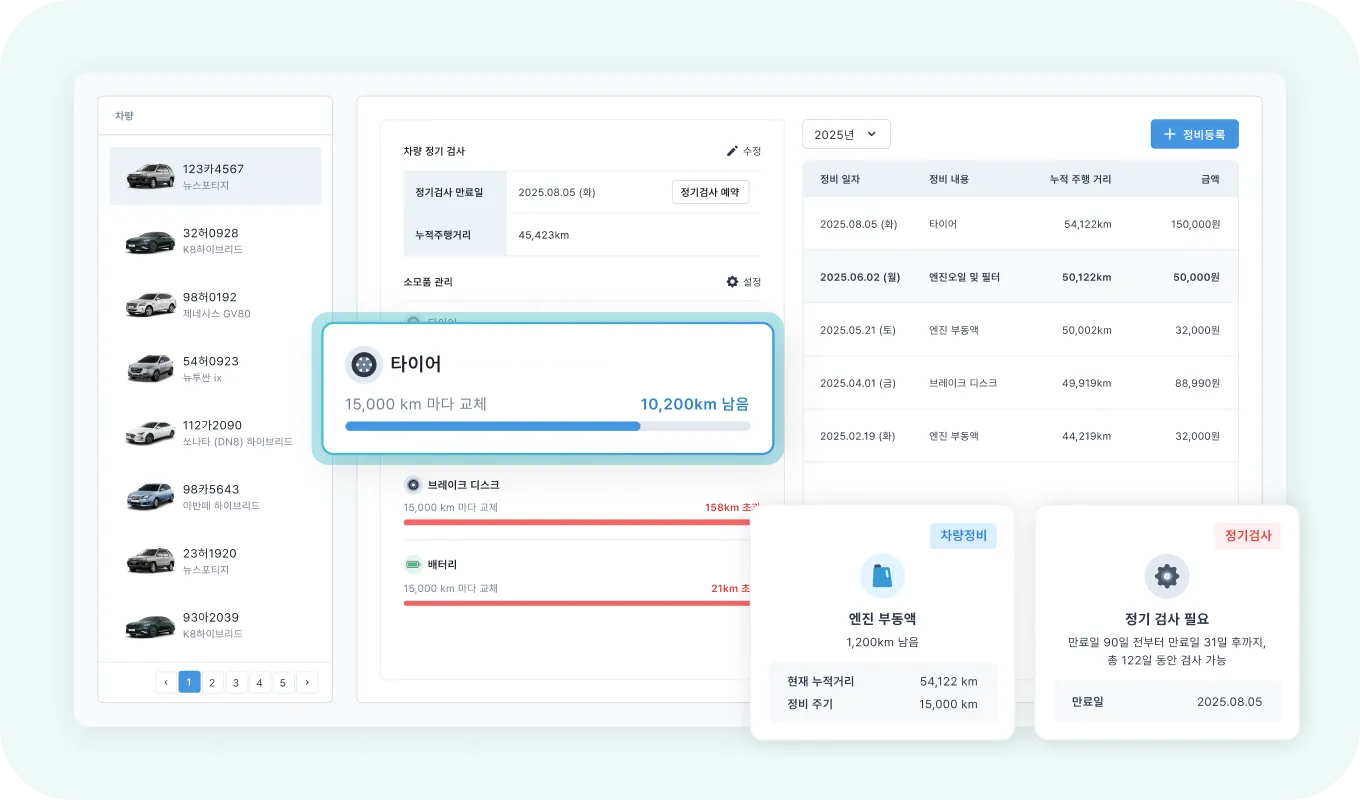Open the 2025년 year dropdown
Image resolution: width=1360 pixels, height=800 pixels.
point(846,134)
